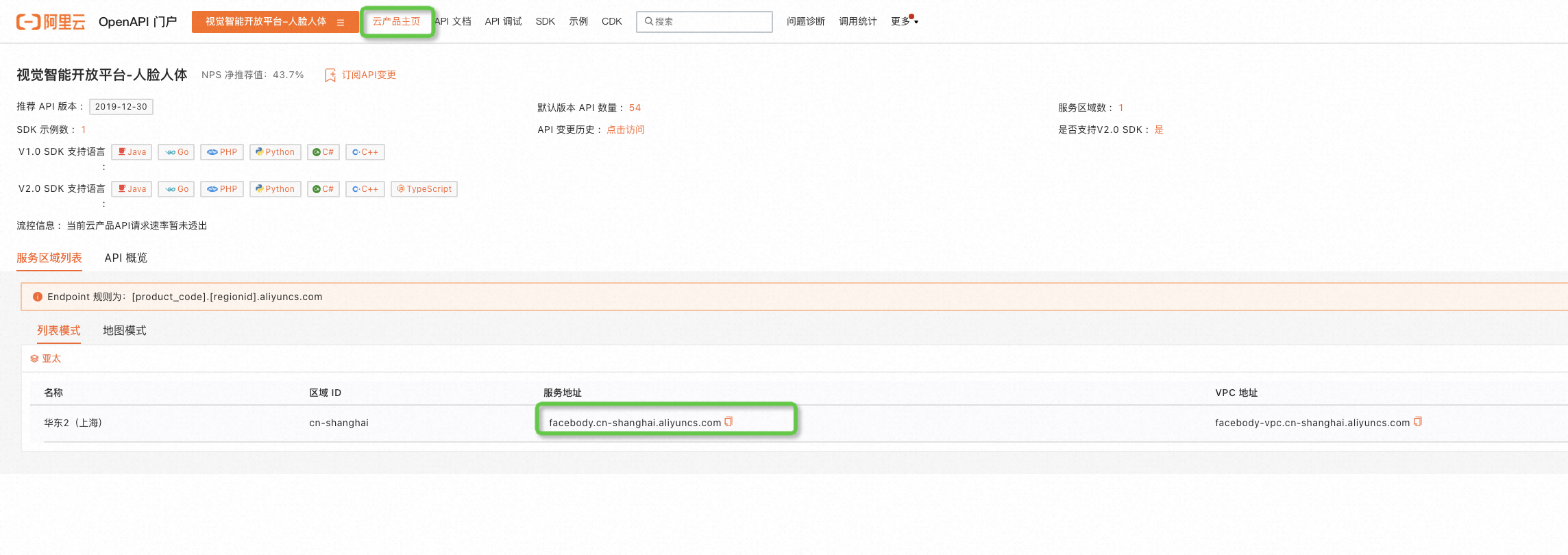The height and width of the screenshot is (555, 1568).
Task: Click the 点击访问 API history link
Action: 626,129
